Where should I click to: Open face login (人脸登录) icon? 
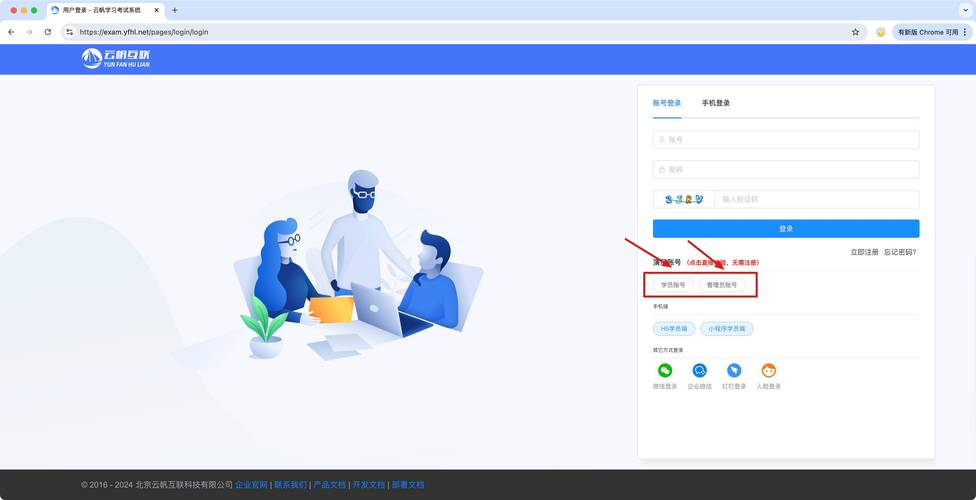coord(768,371)
